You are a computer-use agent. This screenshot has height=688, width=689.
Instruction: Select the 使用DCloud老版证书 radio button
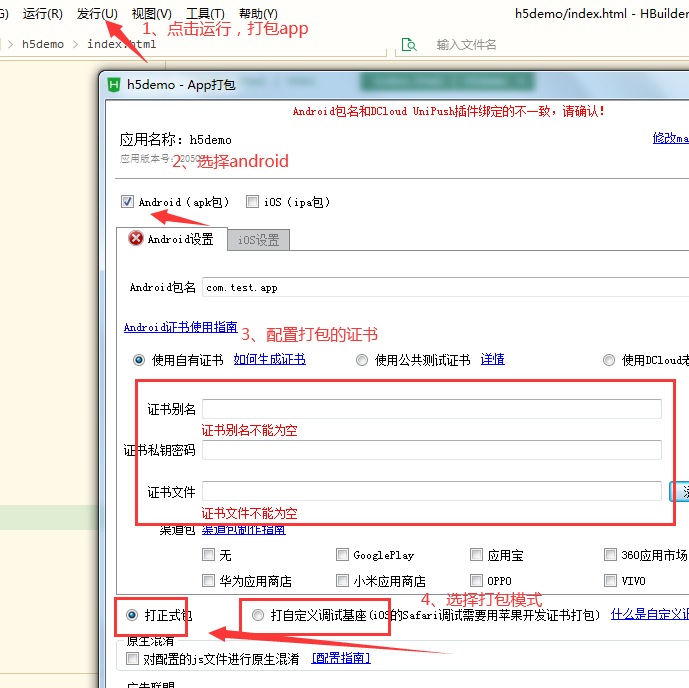(x=609, y=360)
